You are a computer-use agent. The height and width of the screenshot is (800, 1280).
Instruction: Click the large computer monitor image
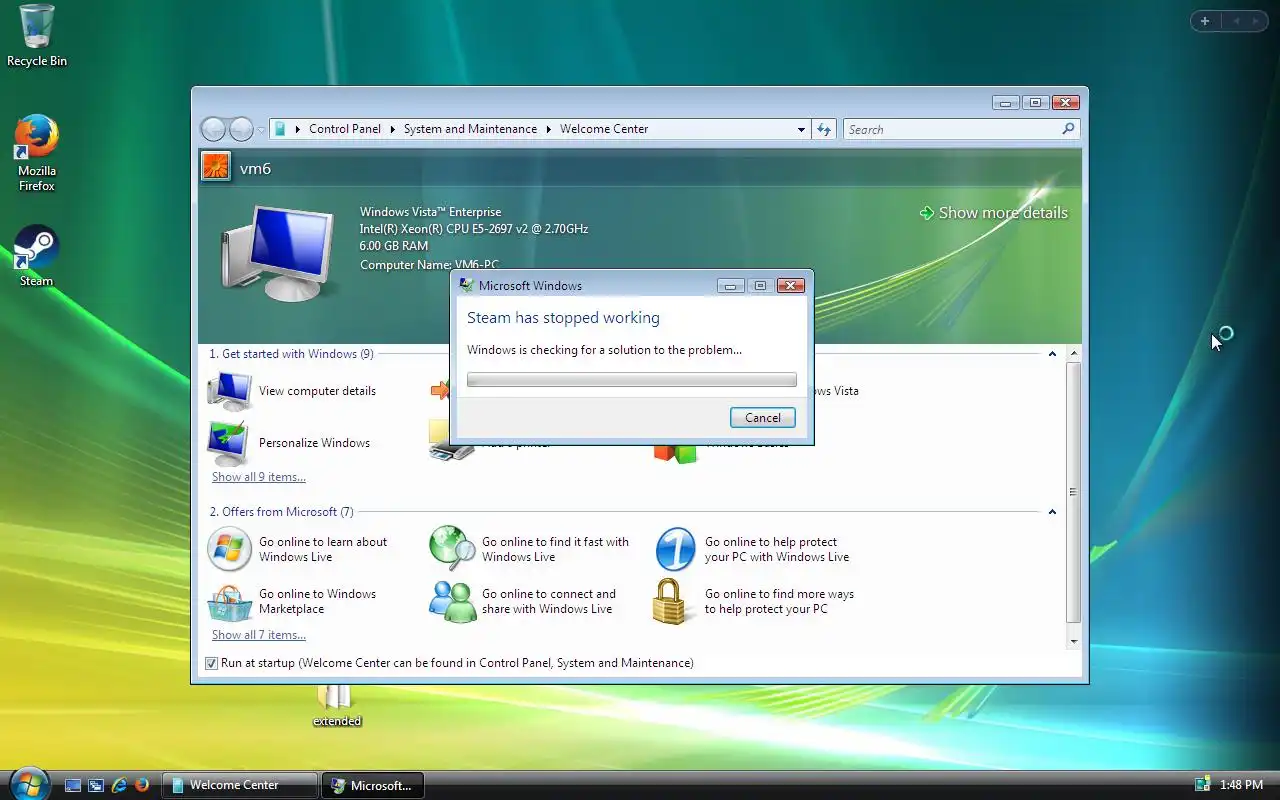(x=279, y=253)
